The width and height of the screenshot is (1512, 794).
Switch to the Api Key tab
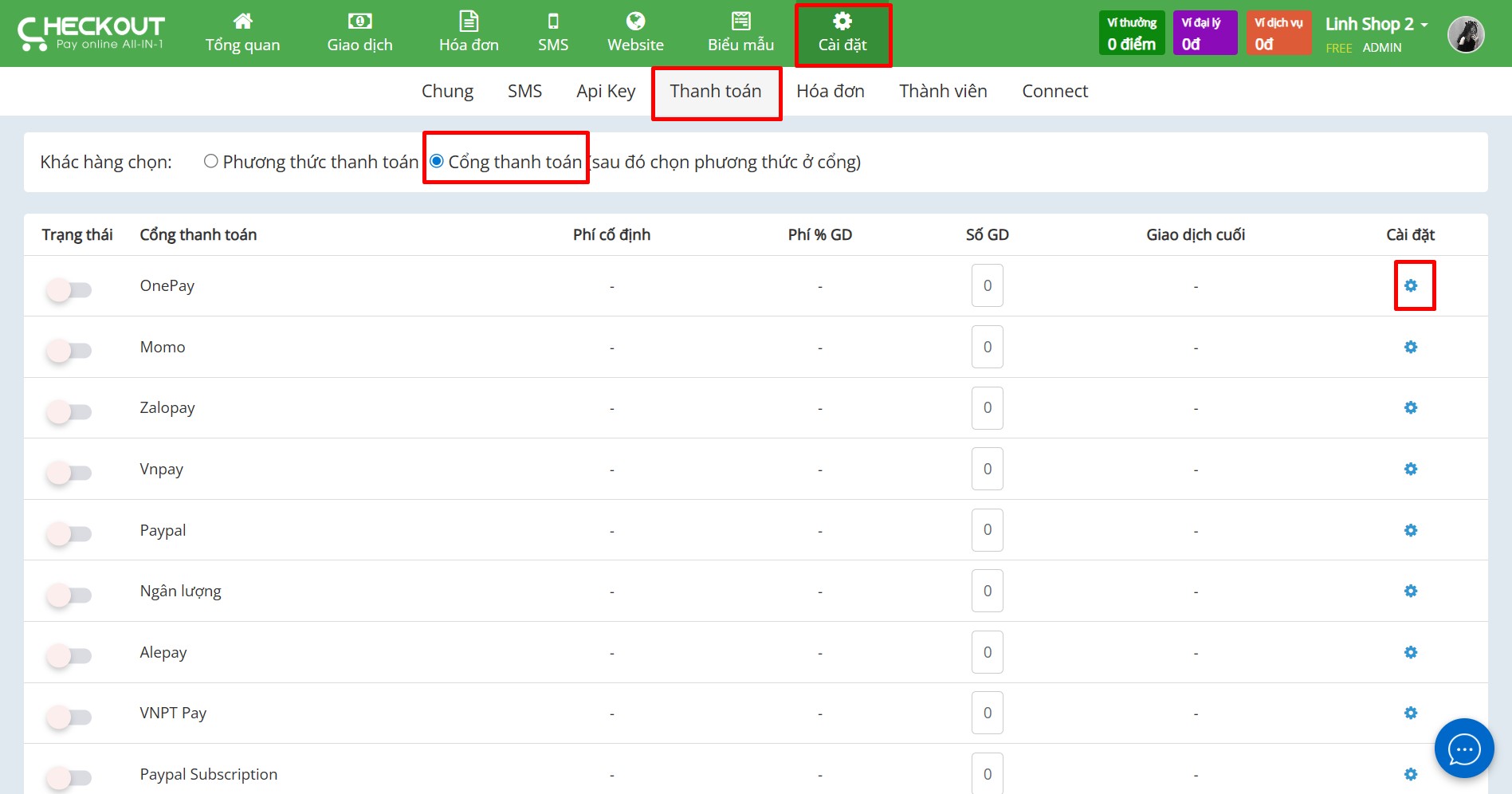coord(606,91)
